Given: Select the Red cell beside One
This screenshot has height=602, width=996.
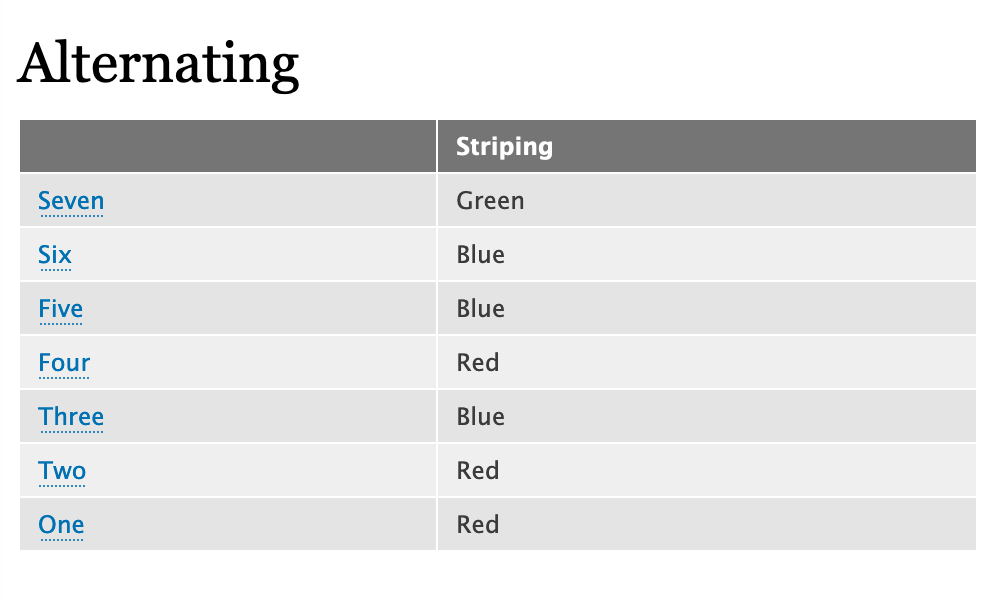Looking at the screenshot, I should tap(477, 524).
